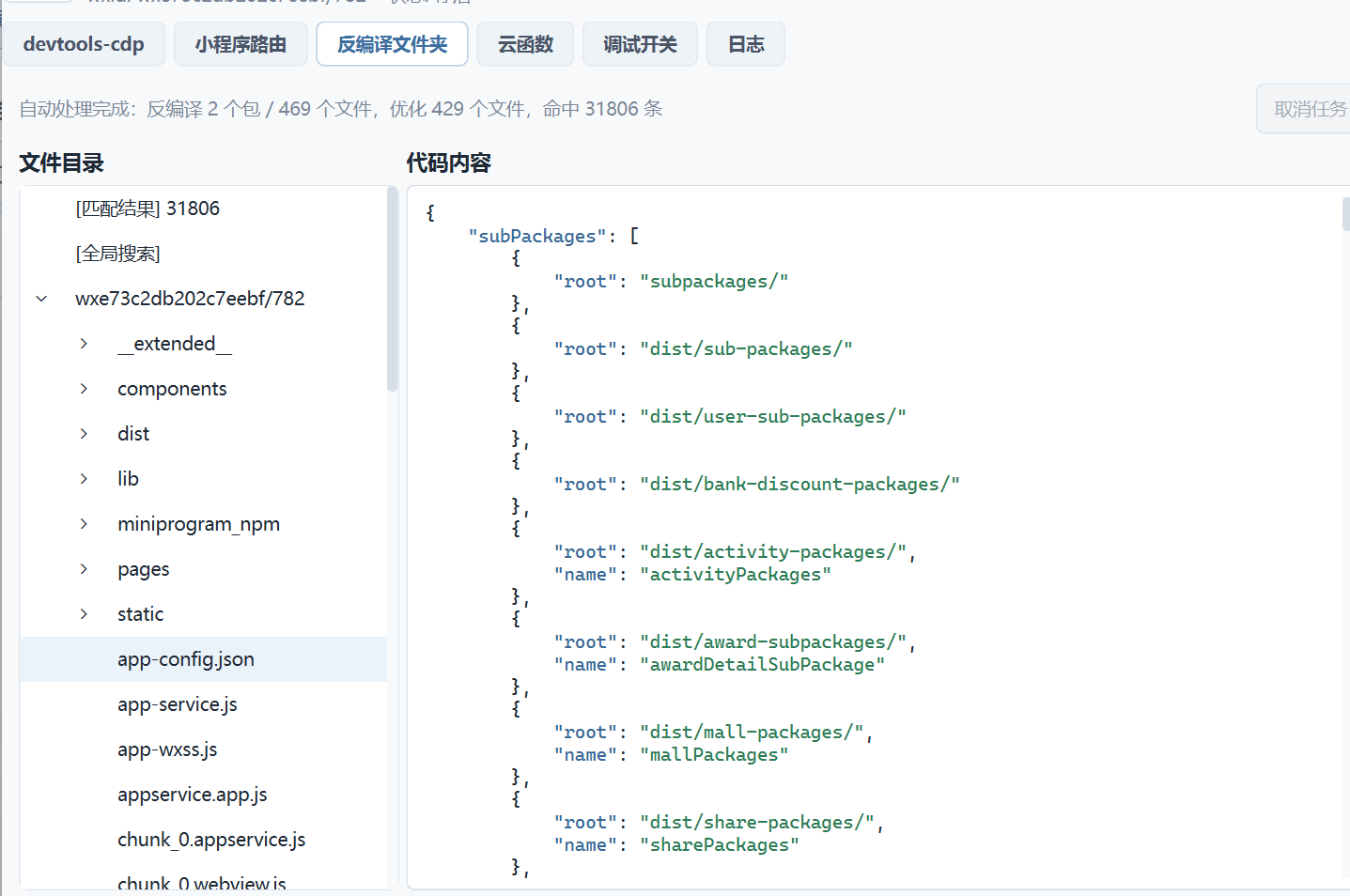
Task: Open the 云函数 tab
Action: pos(525,44)
